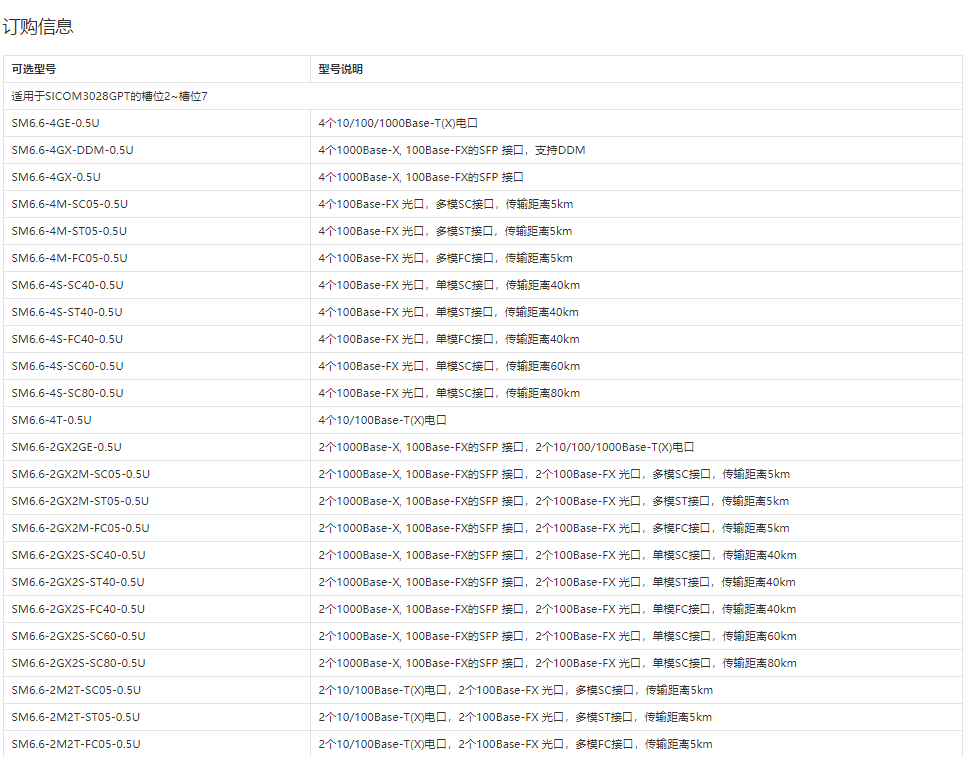Select the SM6.6-2M2T-FC05-0.5U model cell

[x=76, y=745]
